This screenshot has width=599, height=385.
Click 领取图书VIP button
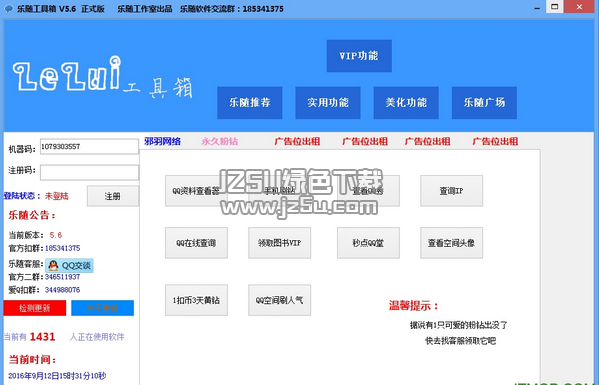tap(280, 243)
